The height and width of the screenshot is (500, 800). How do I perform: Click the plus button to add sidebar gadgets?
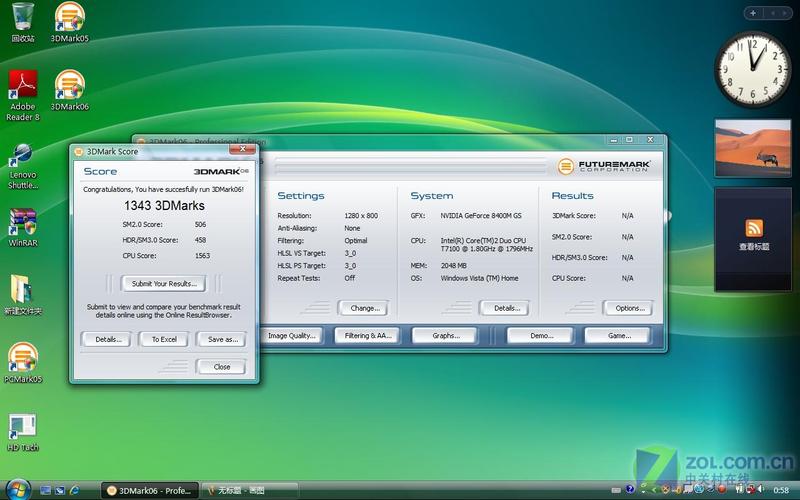coord(753,13)
